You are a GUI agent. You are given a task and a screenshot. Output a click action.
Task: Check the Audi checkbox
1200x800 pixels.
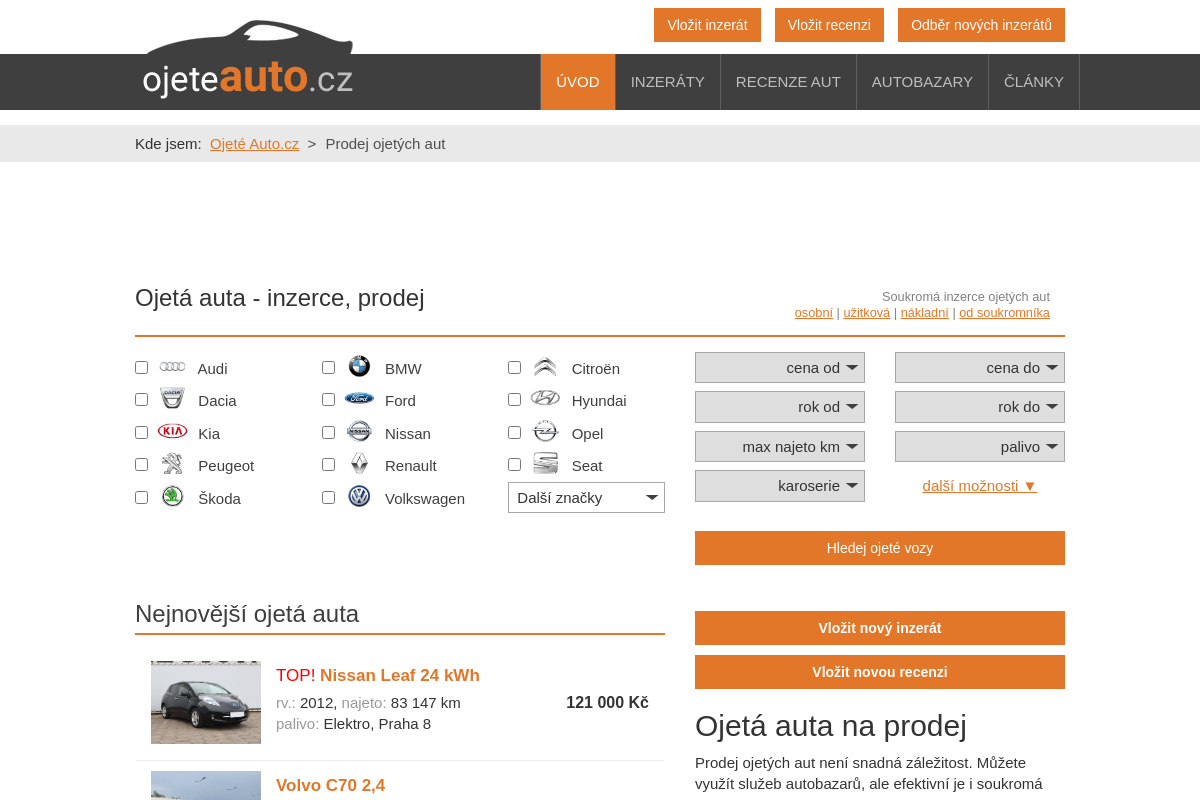pyautogui.click(x=141, y=367)
